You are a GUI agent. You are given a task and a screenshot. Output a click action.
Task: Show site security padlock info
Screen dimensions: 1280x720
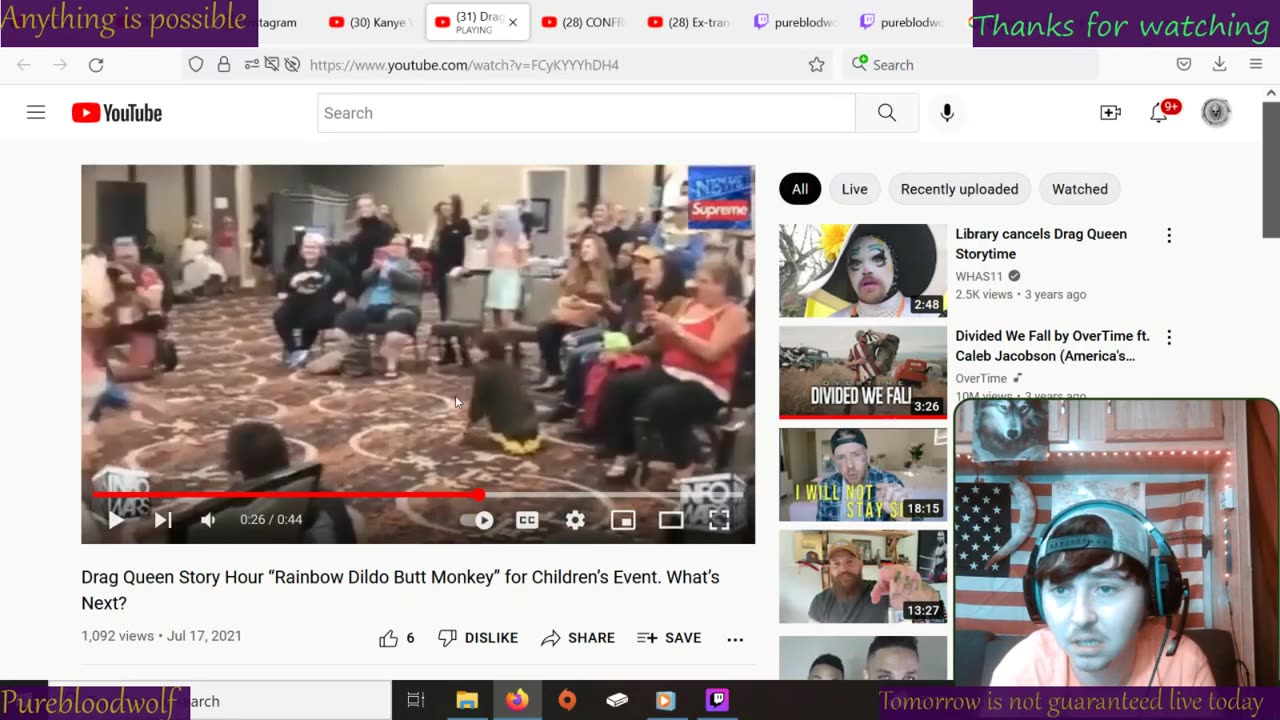(224, 65)
